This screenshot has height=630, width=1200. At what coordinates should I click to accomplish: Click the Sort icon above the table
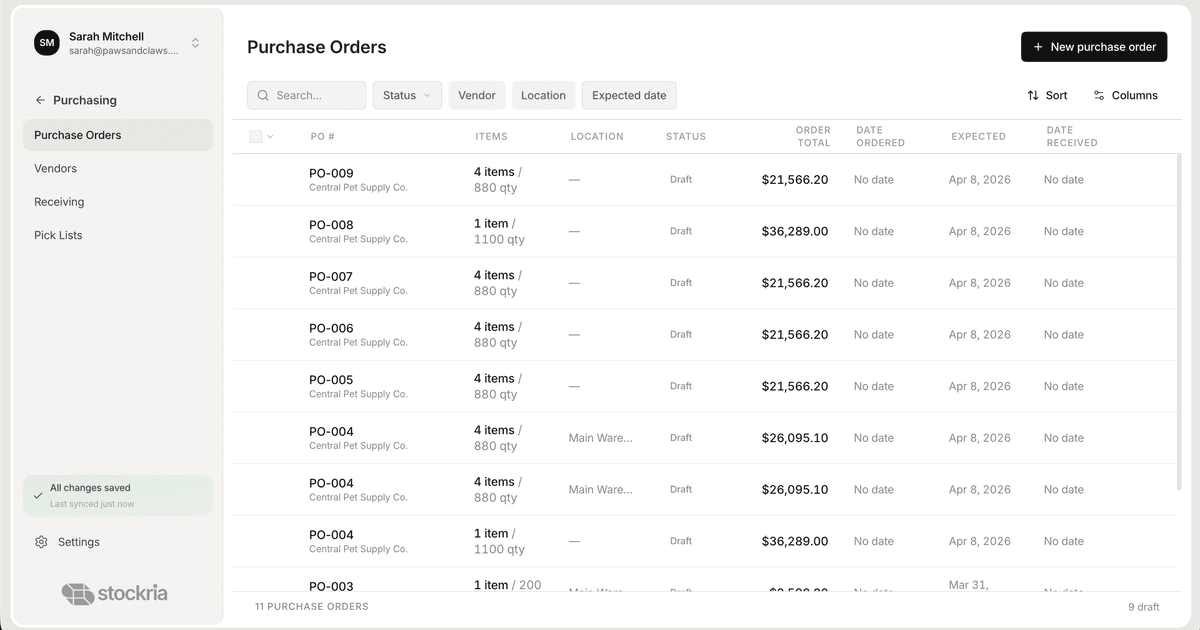[1031, 95]
